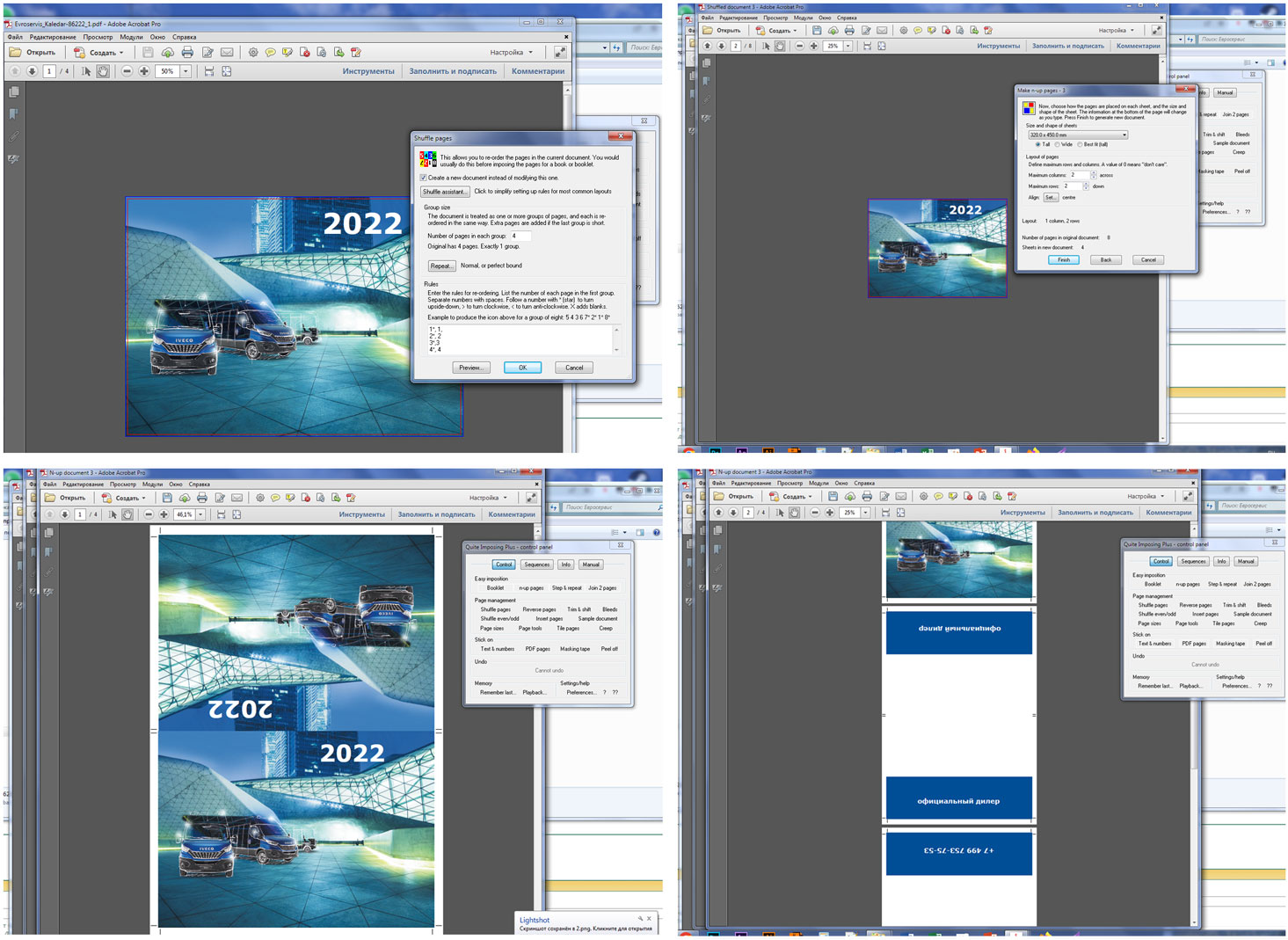This screenshot has height=940, width=1288.
Task: Click fit-width scrolling icon in Evroservis_Kaledar window
Action: [209, 71]
